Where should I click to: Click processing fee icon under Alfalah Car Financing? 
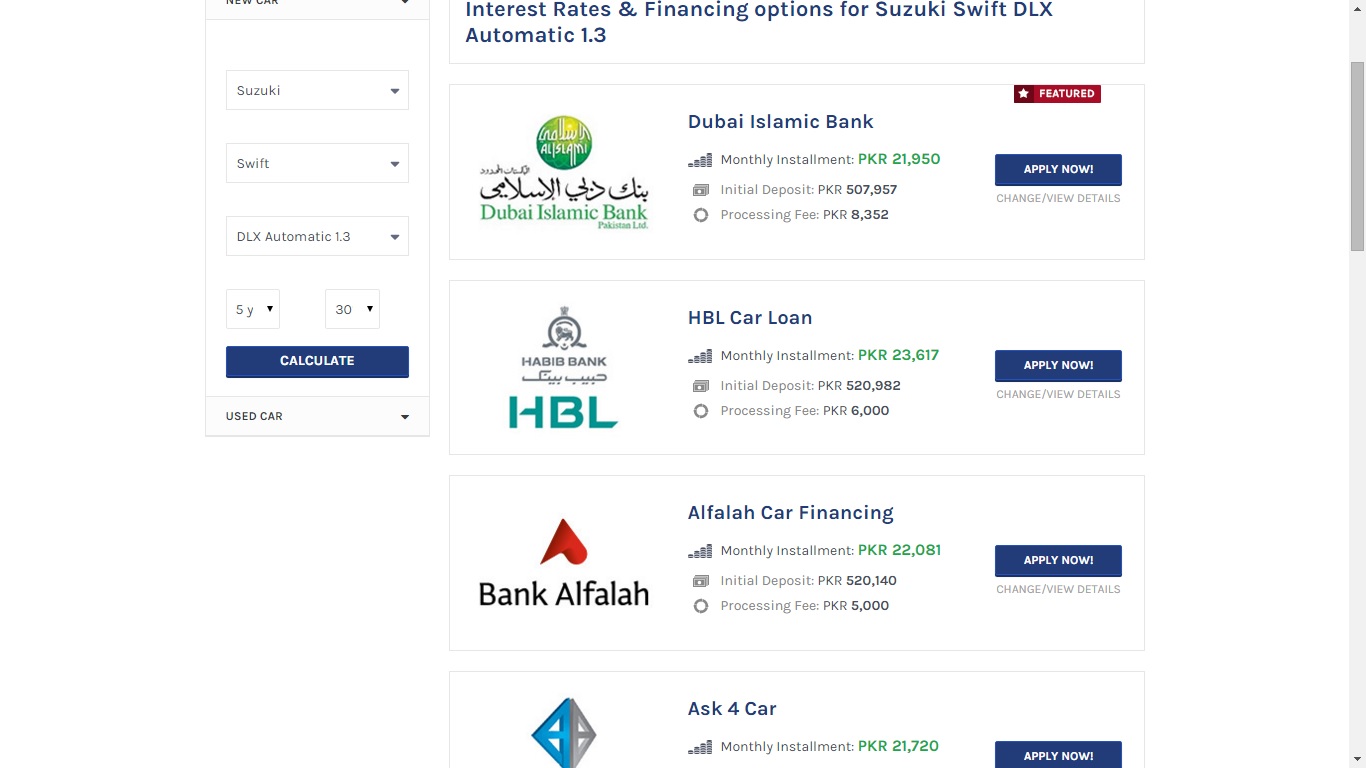[x=701, y=606]
